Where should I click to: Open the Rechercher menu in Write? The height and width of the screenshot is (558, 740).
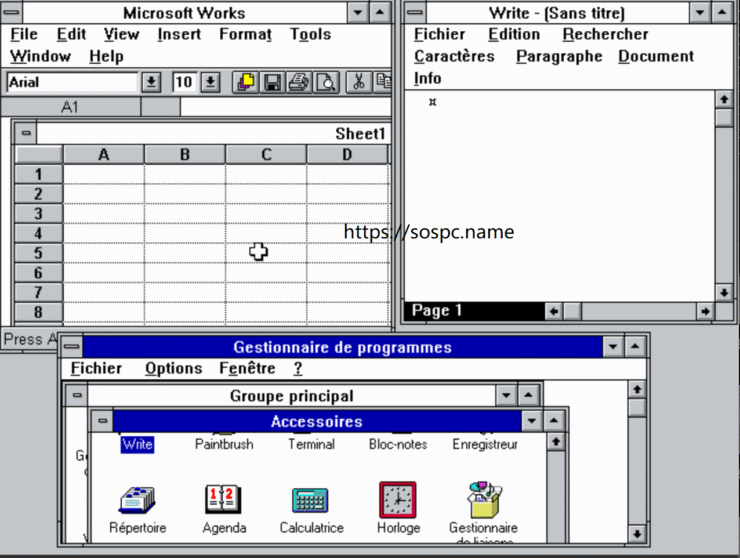(x=605, y=34)
